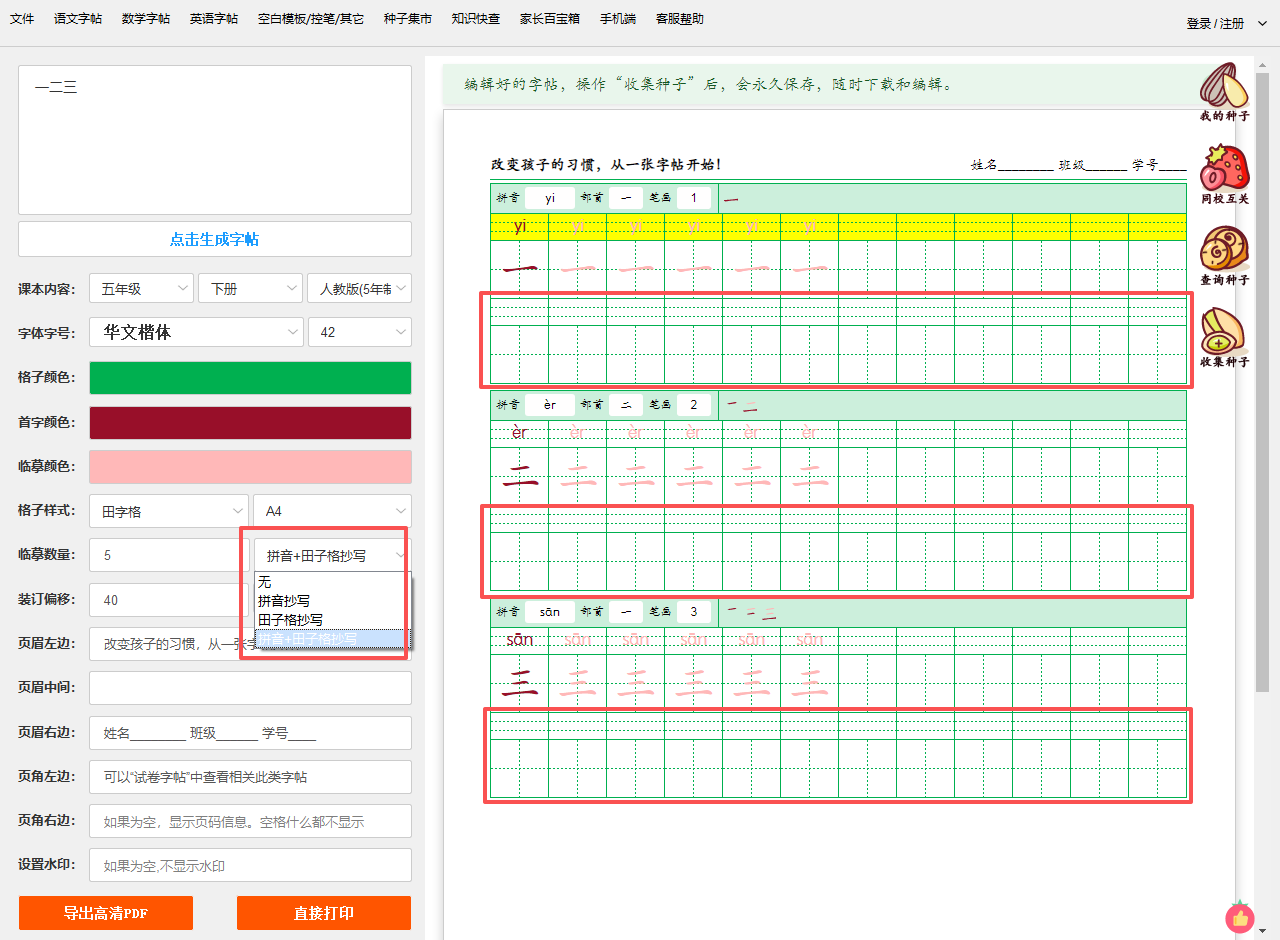Open the 我的种子 sunflower seed icon
Viewport: 1280px width, 940px height.
1224,87
